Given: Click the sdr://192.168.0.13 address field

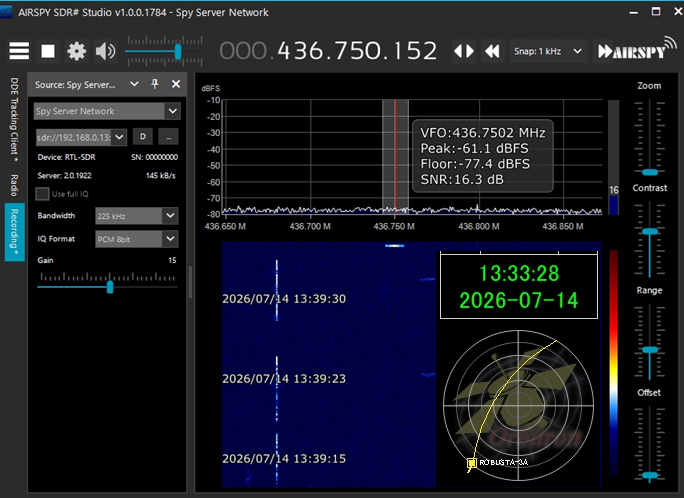Looking at the screenshot, I should [x=73, y=137].
